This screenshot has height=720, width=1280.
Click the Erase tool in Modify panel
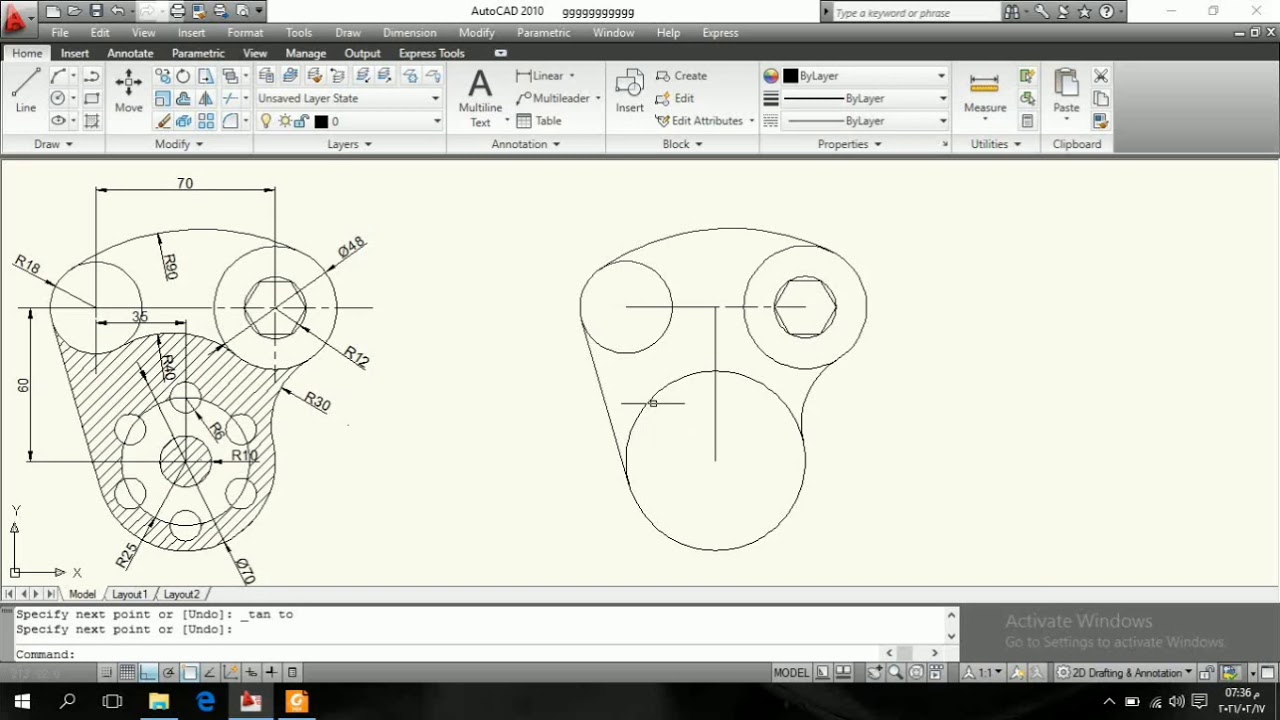[163, 121]
